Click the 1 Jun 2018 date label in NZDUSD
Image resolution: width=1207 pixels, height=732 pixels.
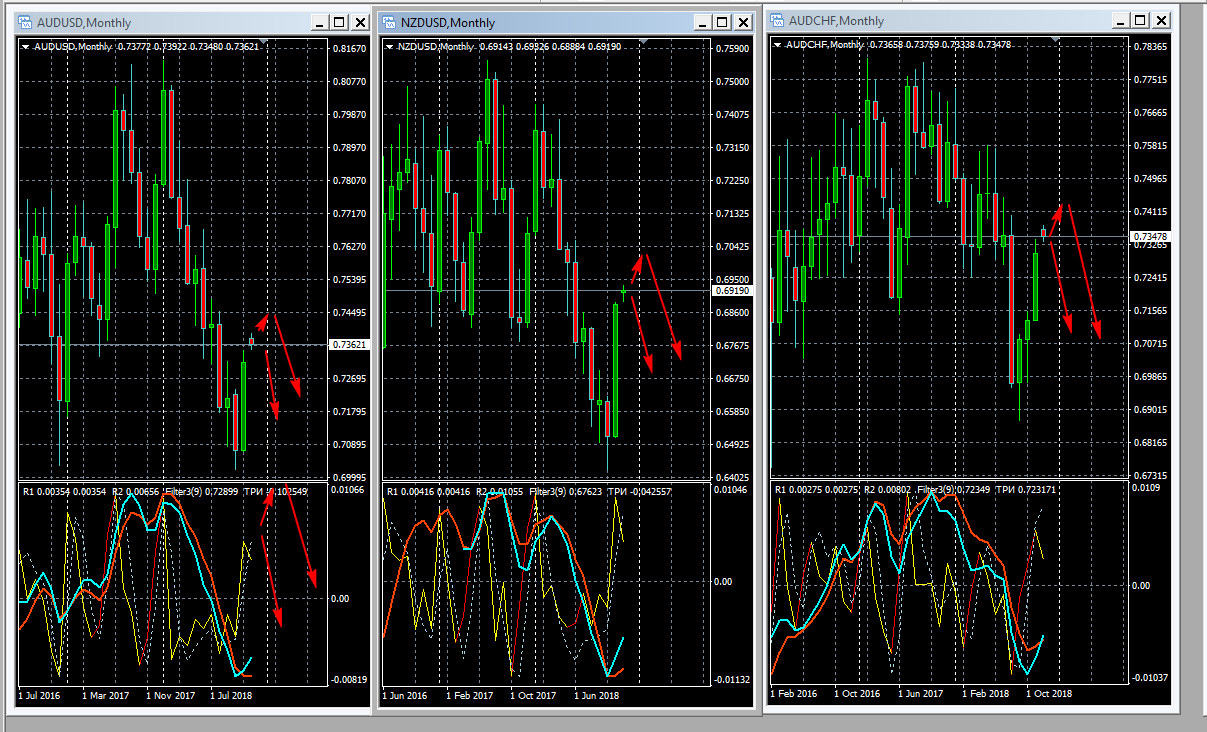(x=596, y=695)
